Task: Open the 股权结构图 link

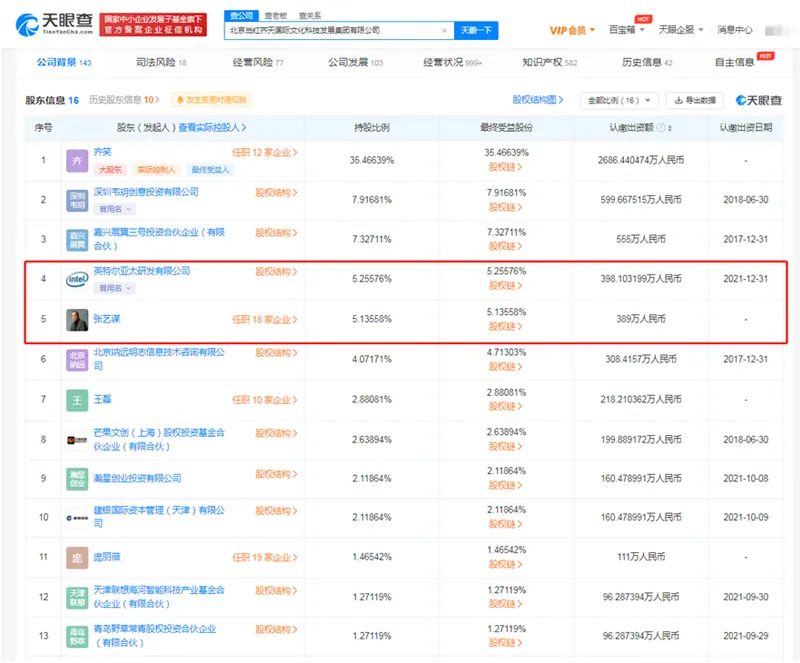Action: pyautogui.click(x=538, y=100)
